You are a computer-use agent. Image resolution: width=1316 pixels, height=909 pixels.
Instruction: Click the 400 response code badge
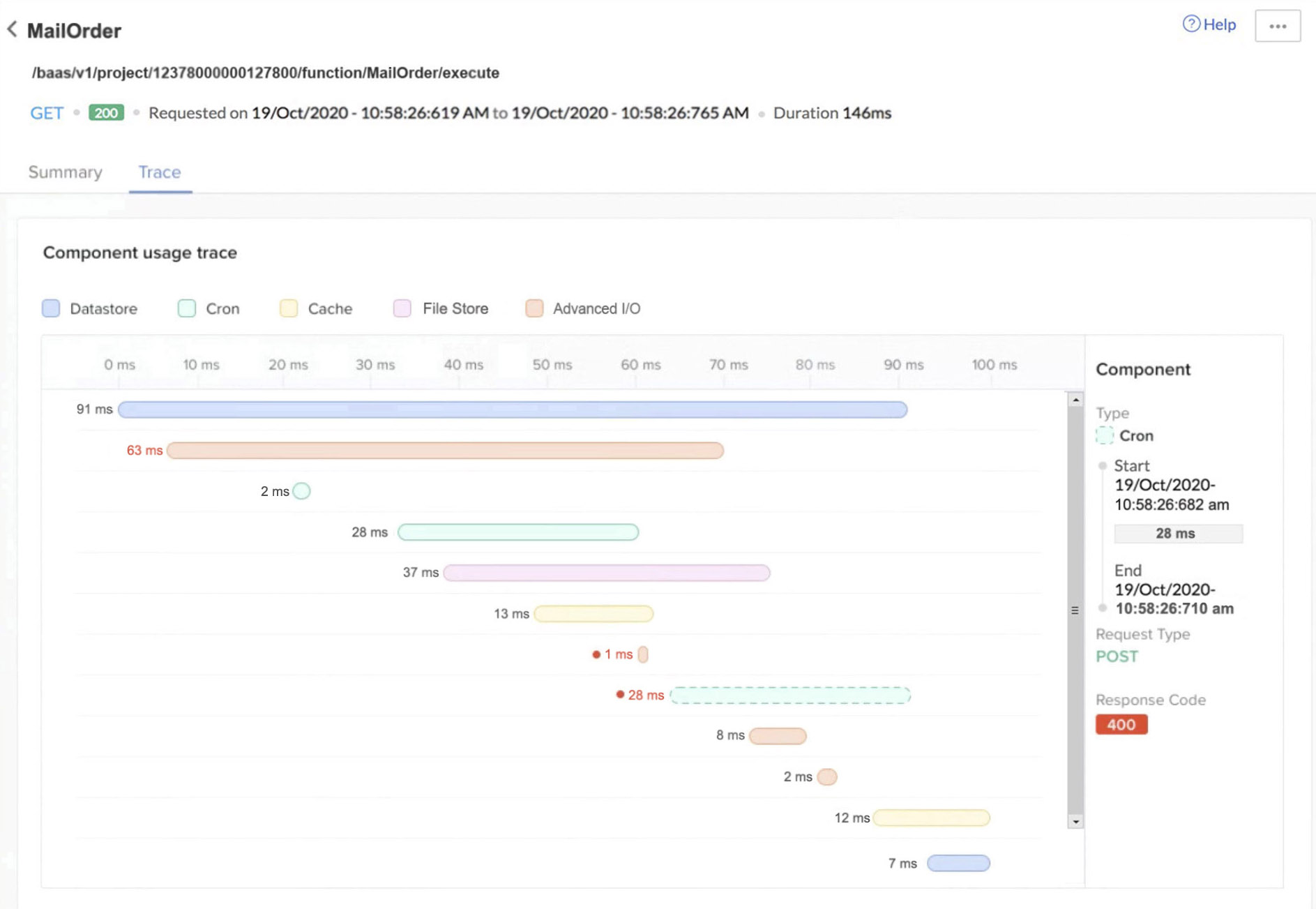[1121, 725]
